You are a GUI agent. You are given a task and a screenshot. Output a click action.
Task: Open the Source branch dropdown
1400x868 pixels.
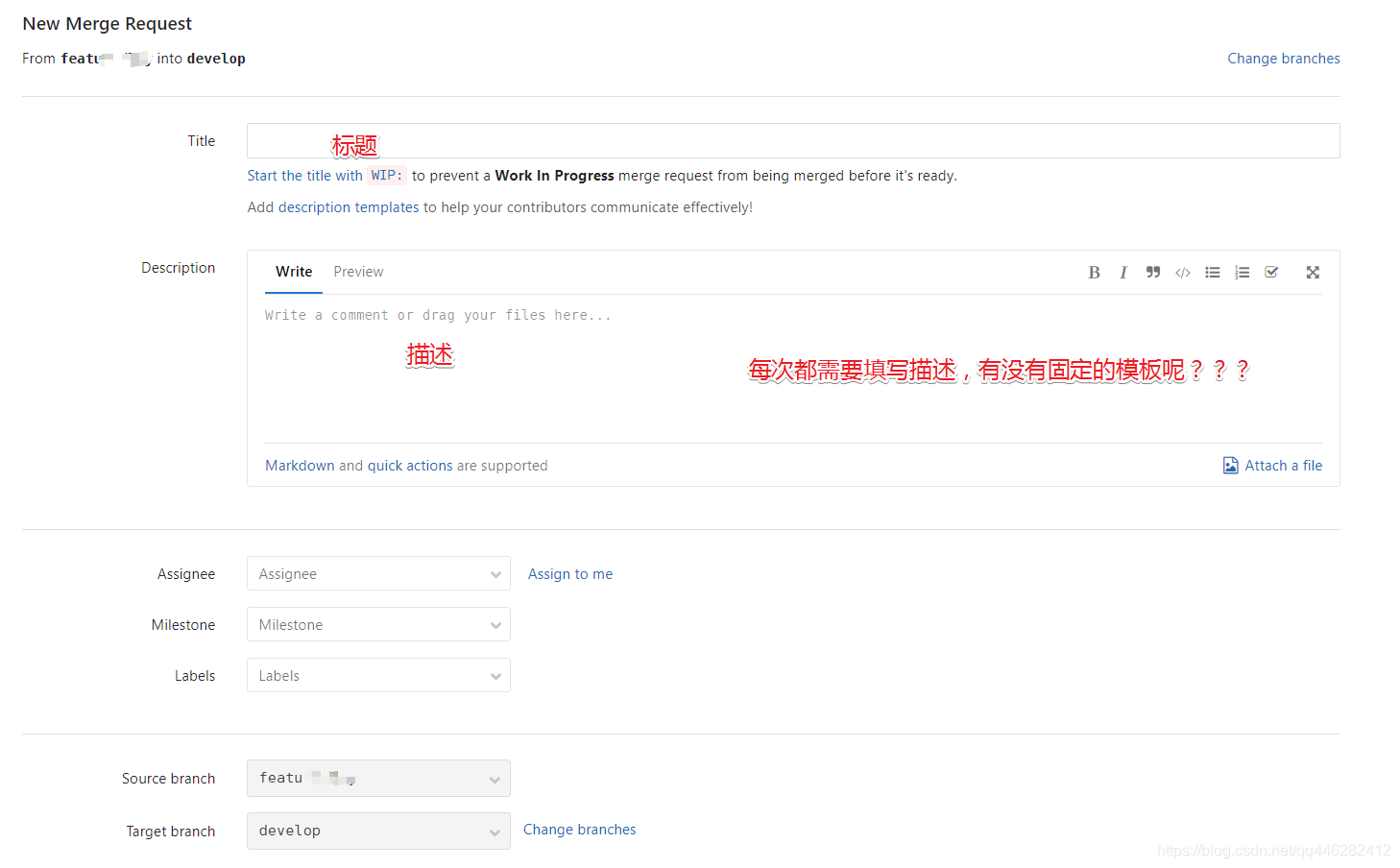(x=378, y=779)
